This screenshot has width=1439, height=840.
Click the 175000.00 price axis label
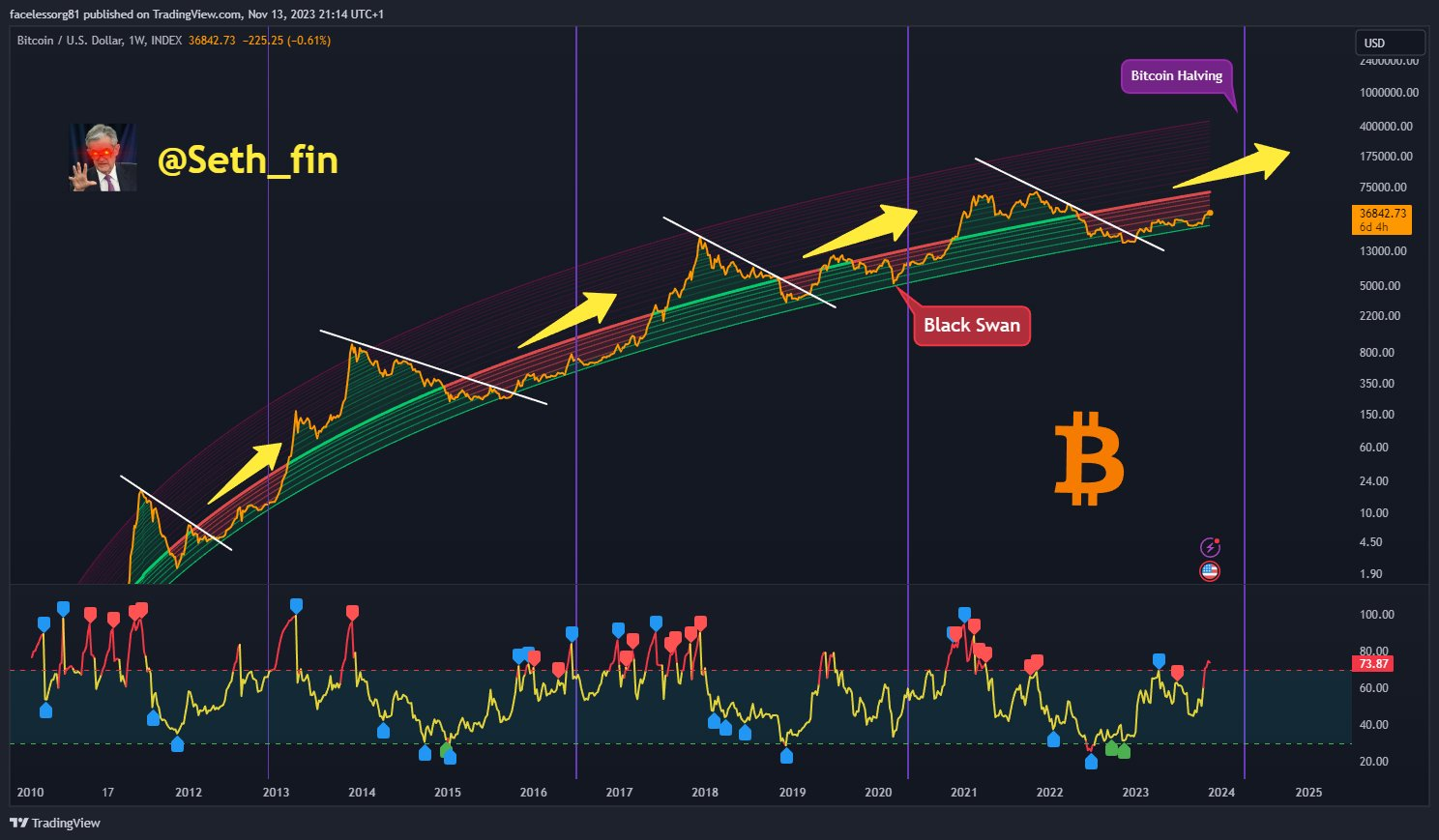point(1386,157)
